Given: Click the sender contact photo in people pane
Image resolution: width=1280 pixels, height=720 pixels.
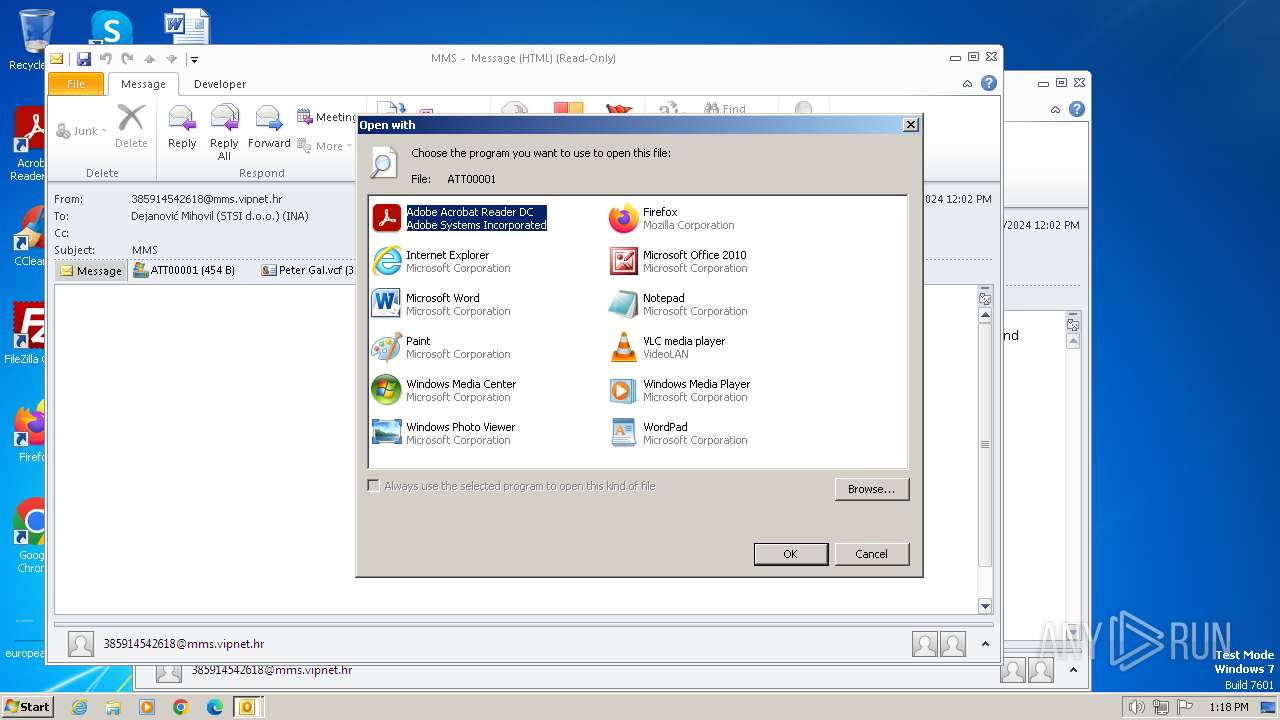Looking at the screenshot, I should (81, 644).
